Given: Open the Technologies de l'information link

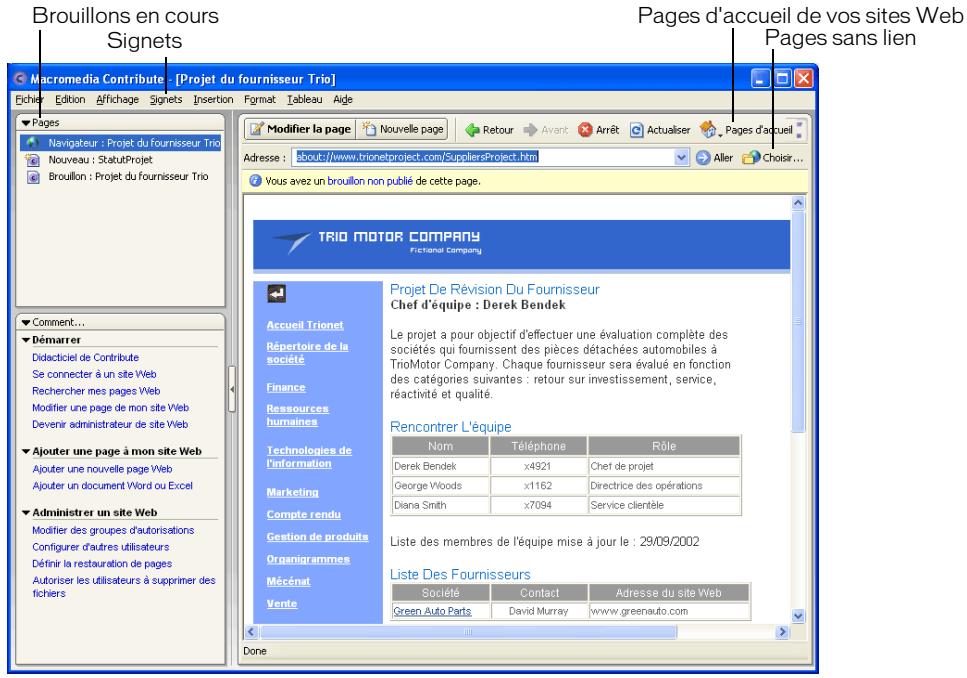Looking at the screenshot, I should tap(309, 457).
